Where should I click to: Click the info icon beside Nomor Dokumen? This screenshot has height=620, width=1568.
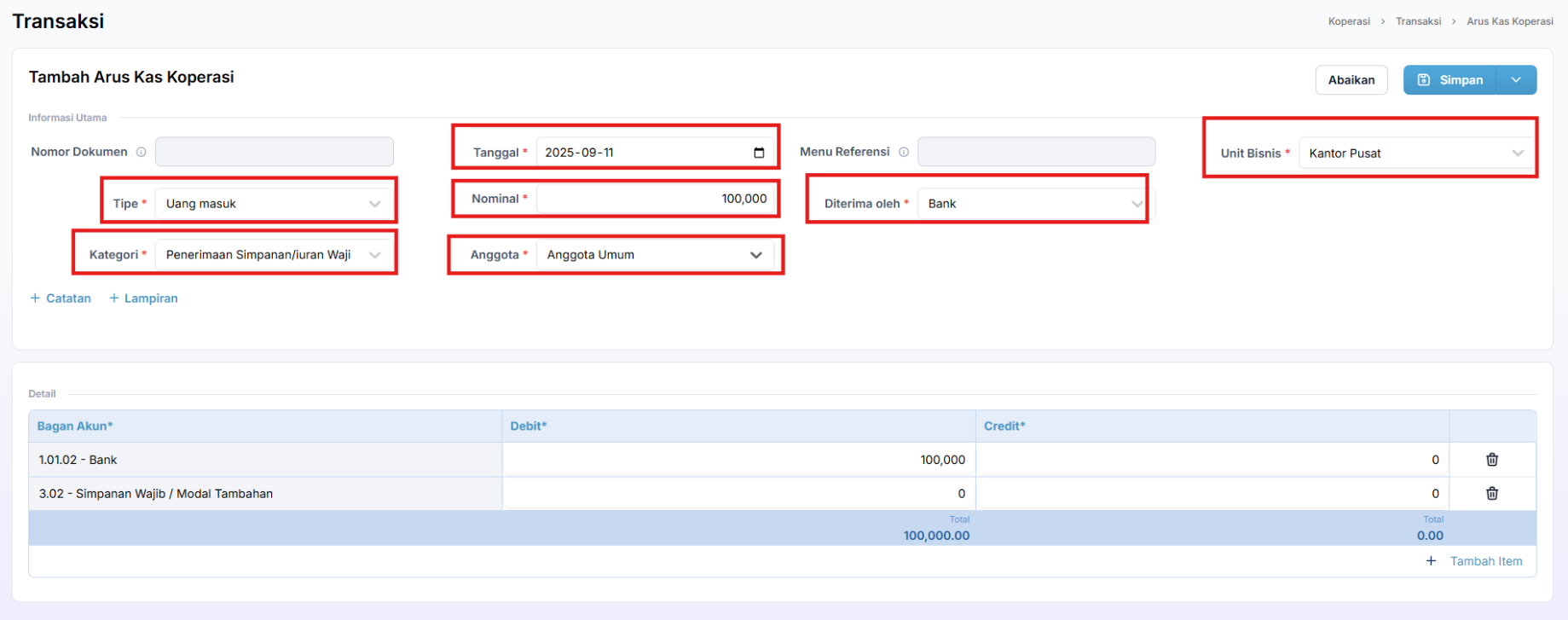(x=142, y=152)
